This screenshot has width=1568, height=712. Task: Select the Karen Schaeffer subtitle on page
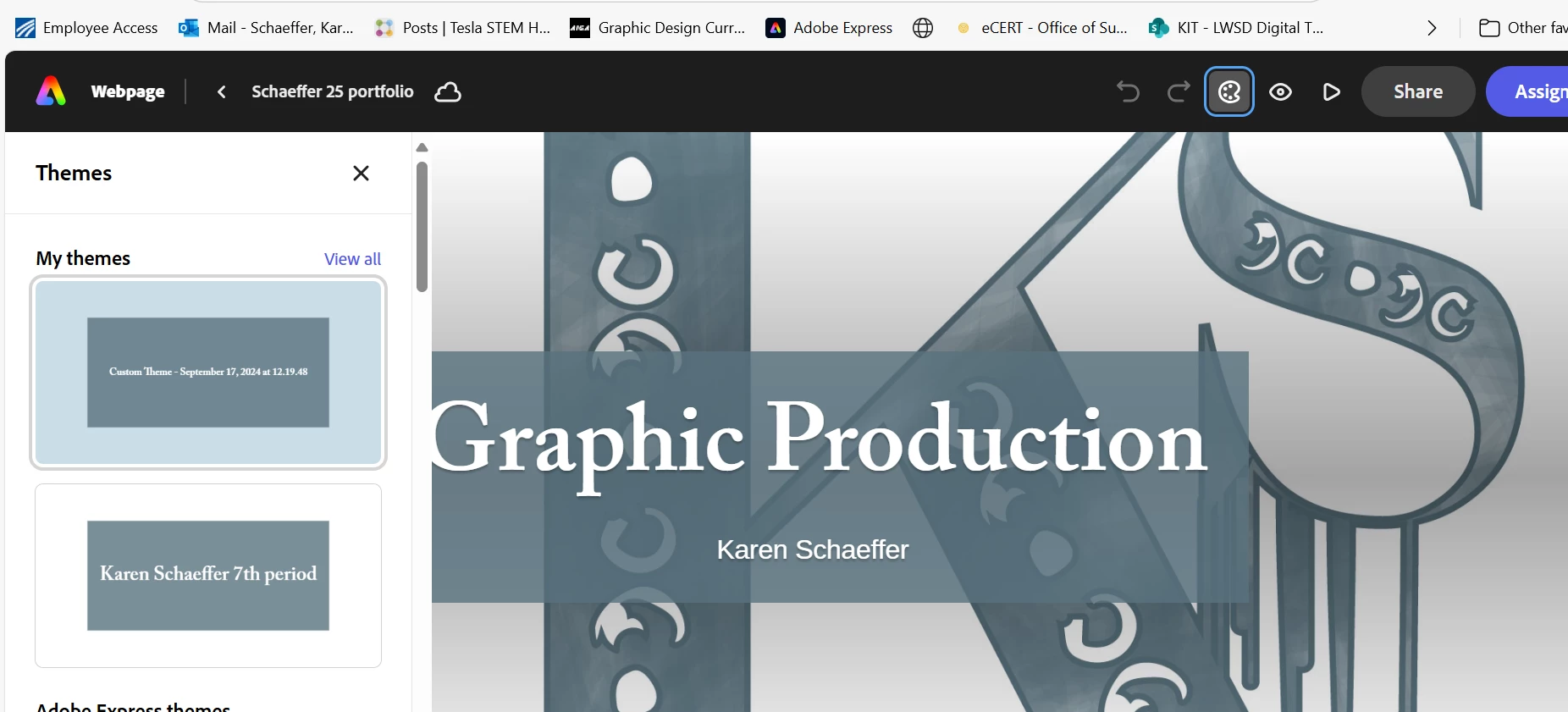[x=813, y=549]
